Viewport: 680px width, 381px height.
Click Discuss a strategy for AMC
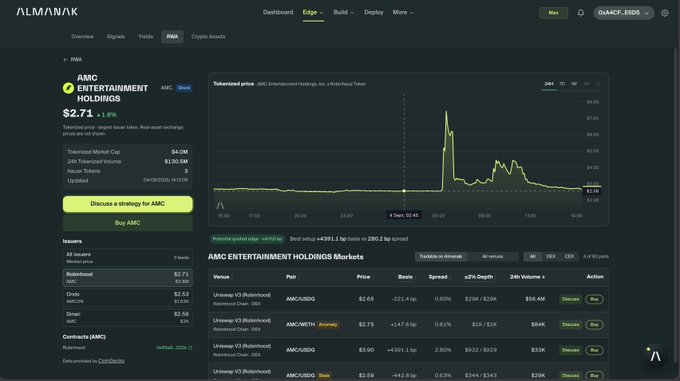coord(128,204)
